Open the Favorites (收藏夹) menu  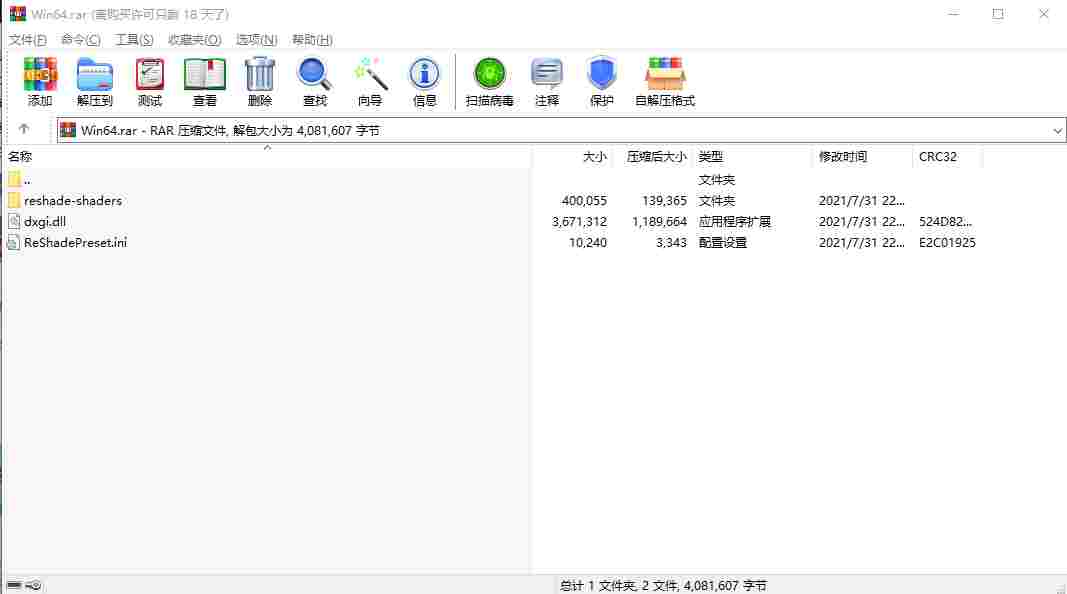click(x=195, y=39)
